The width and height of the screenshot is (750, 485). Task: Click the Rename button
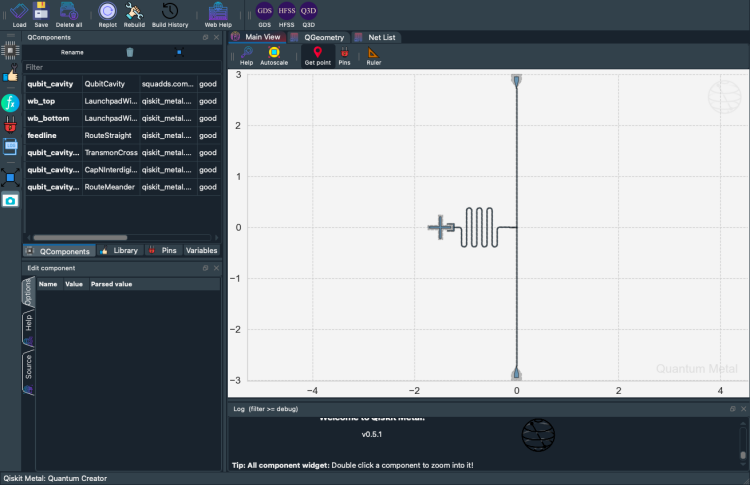coord(72,52)
